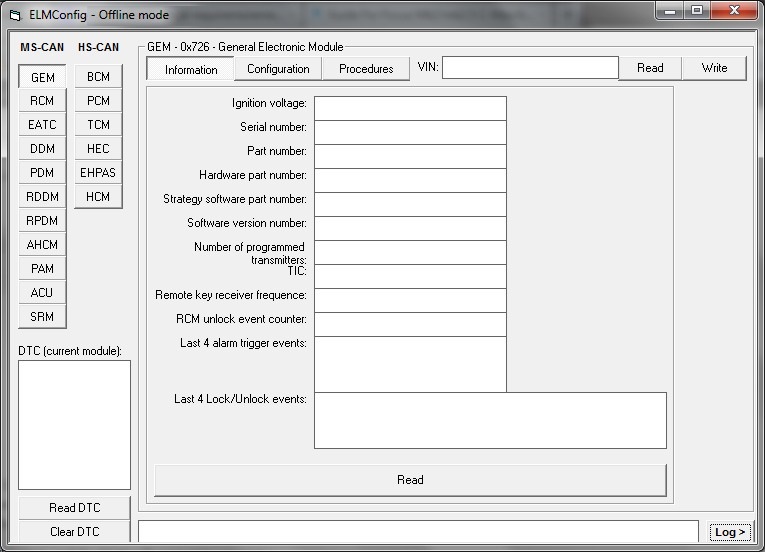The image size is (765, 552).
Task: Click the Number of programmed transmitters field
Action: 410,252
